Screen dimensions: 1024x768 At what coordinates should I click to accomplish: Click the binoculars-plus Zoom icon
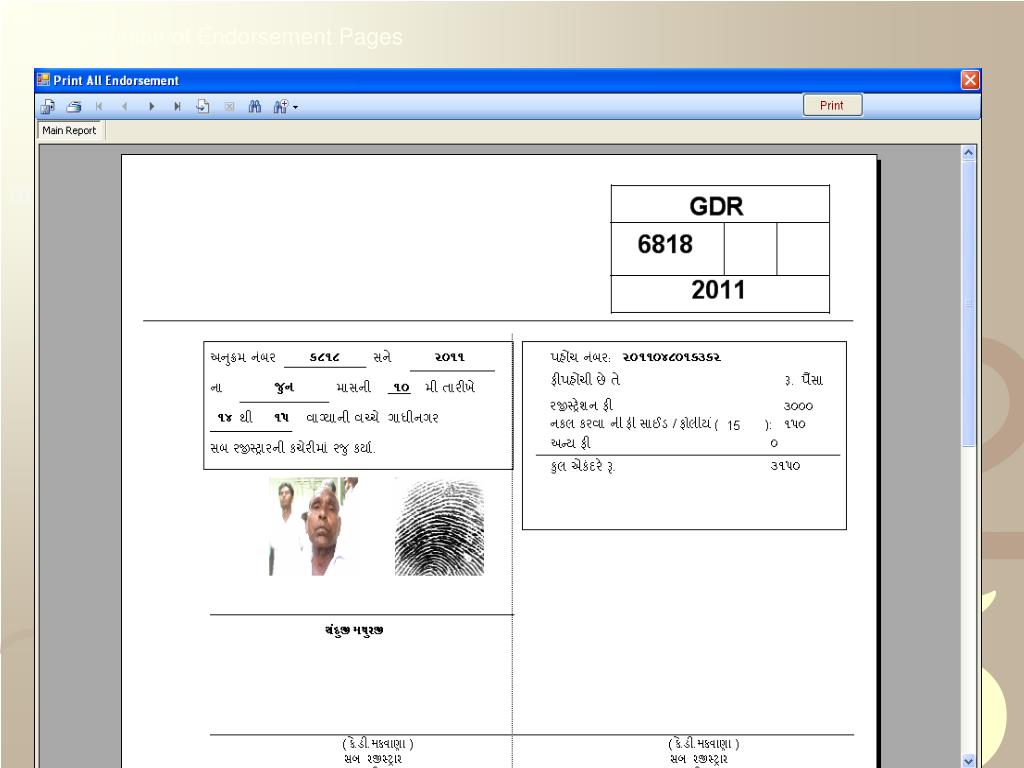pos(280,106)
